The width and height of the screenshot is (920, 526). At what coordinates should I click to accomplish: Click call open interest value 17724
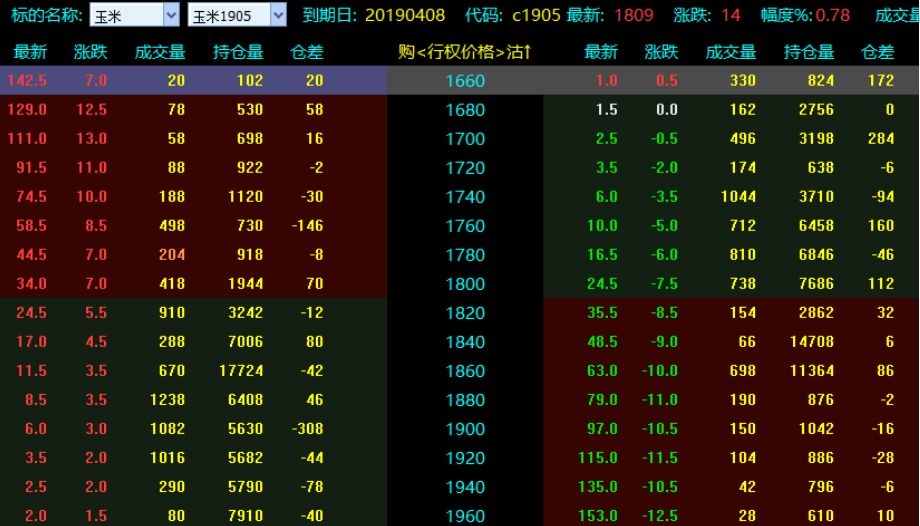coord(238,371)
